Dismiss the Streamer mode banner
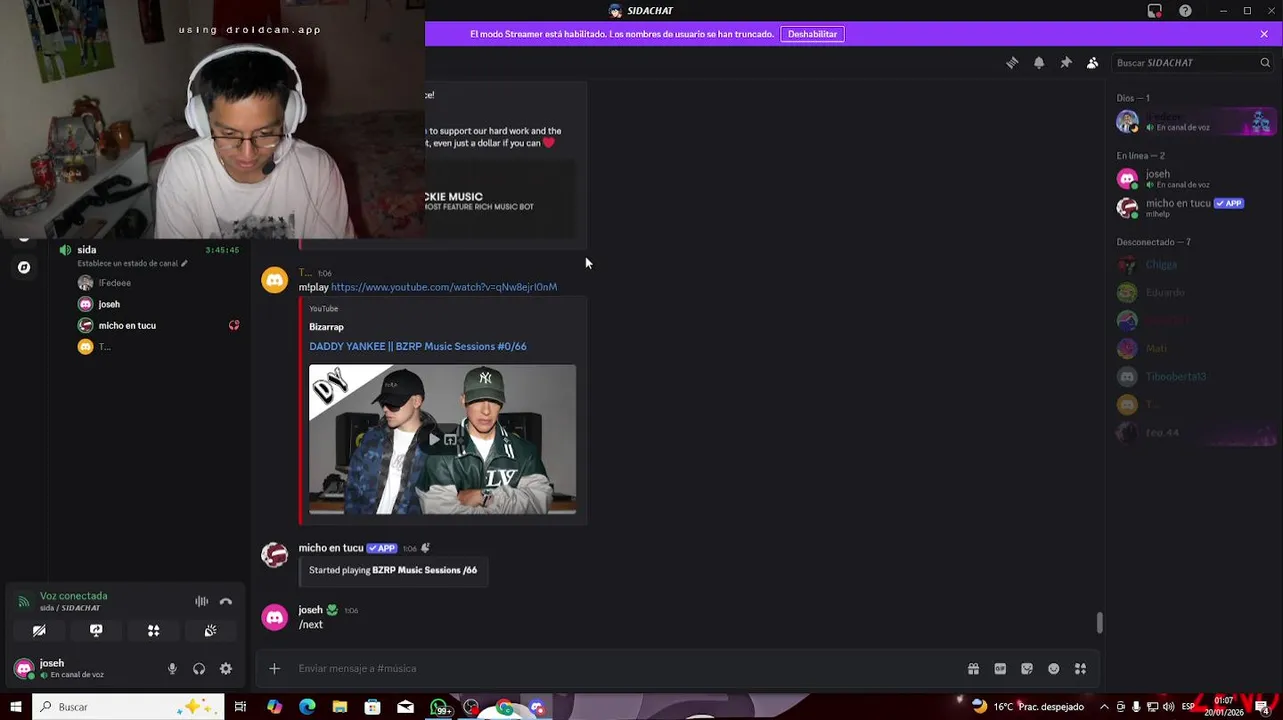Image resolution: width=1283 pixels, height=720 pixels. click(x=1264, y=34)
